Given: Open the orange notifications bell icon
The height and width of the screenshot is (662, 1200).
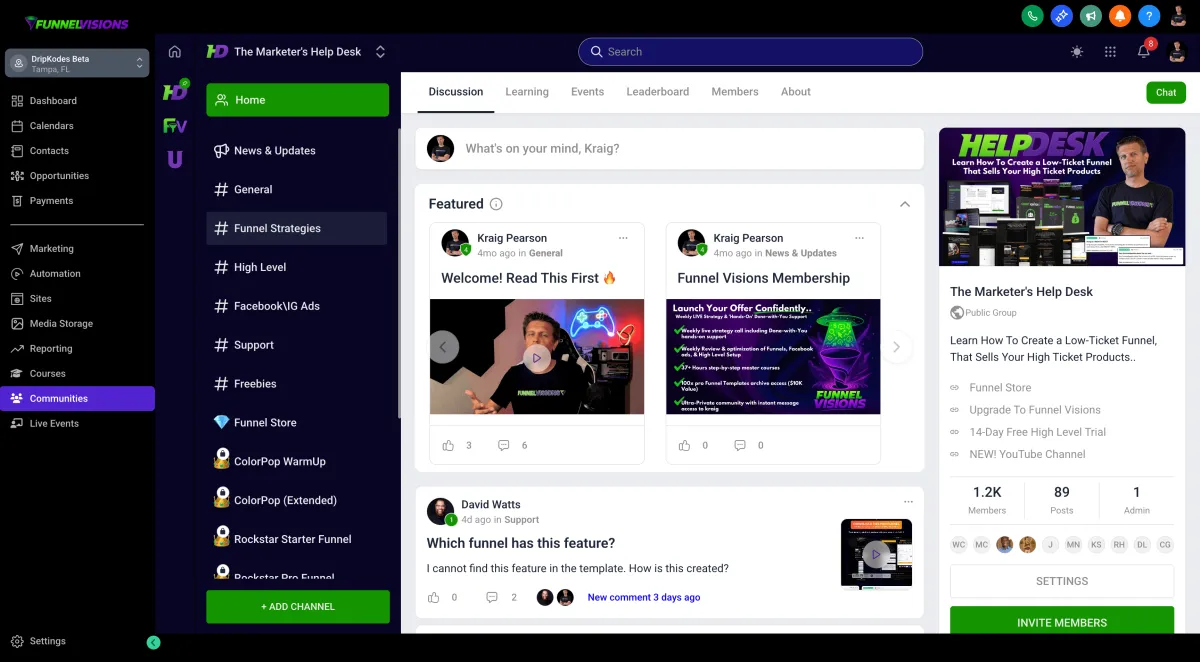Looking at the screenshot, I should [x=1120, y=16].
